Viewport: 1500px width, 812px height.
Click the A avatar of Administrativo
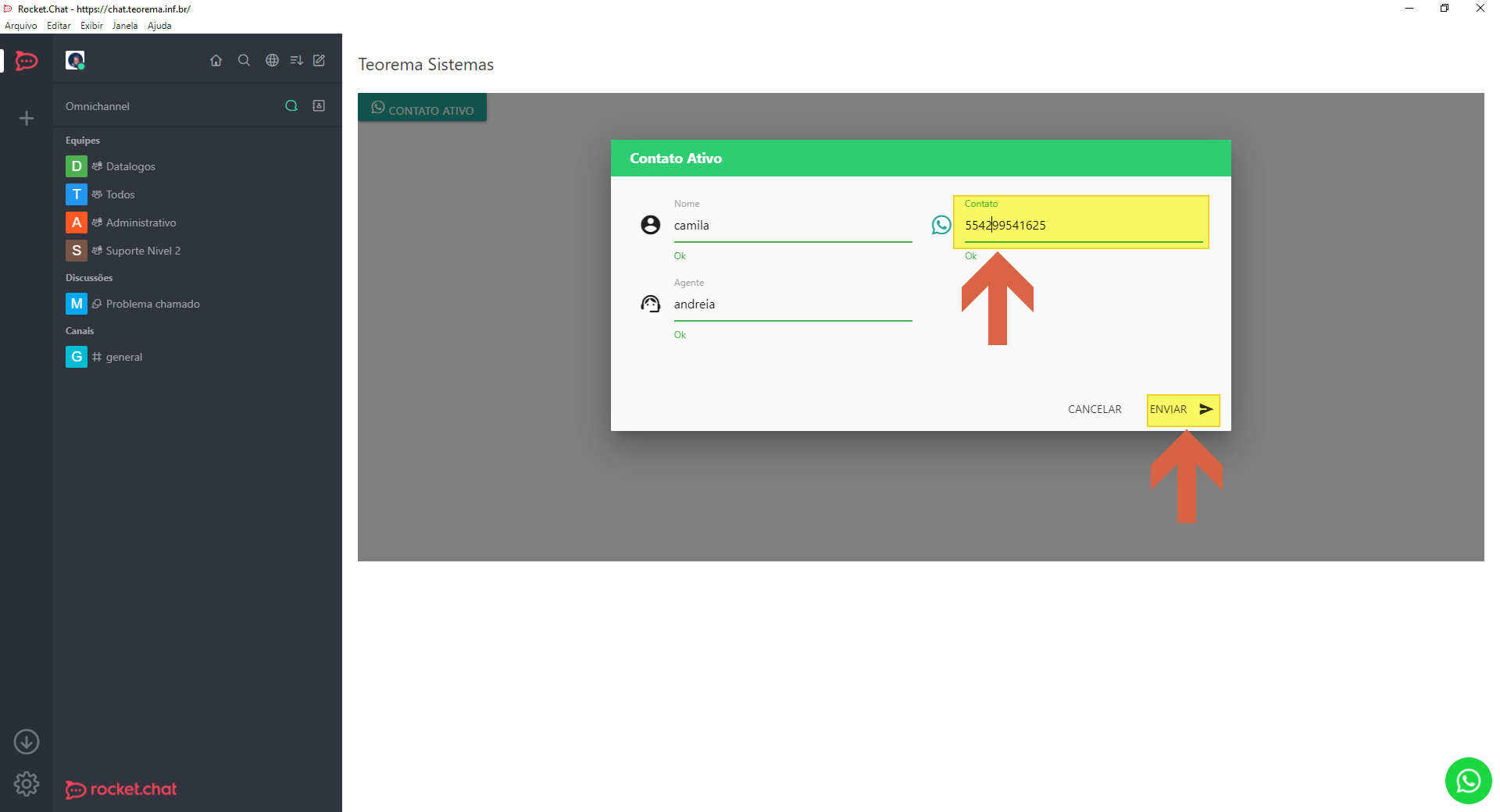pos(77,223)
